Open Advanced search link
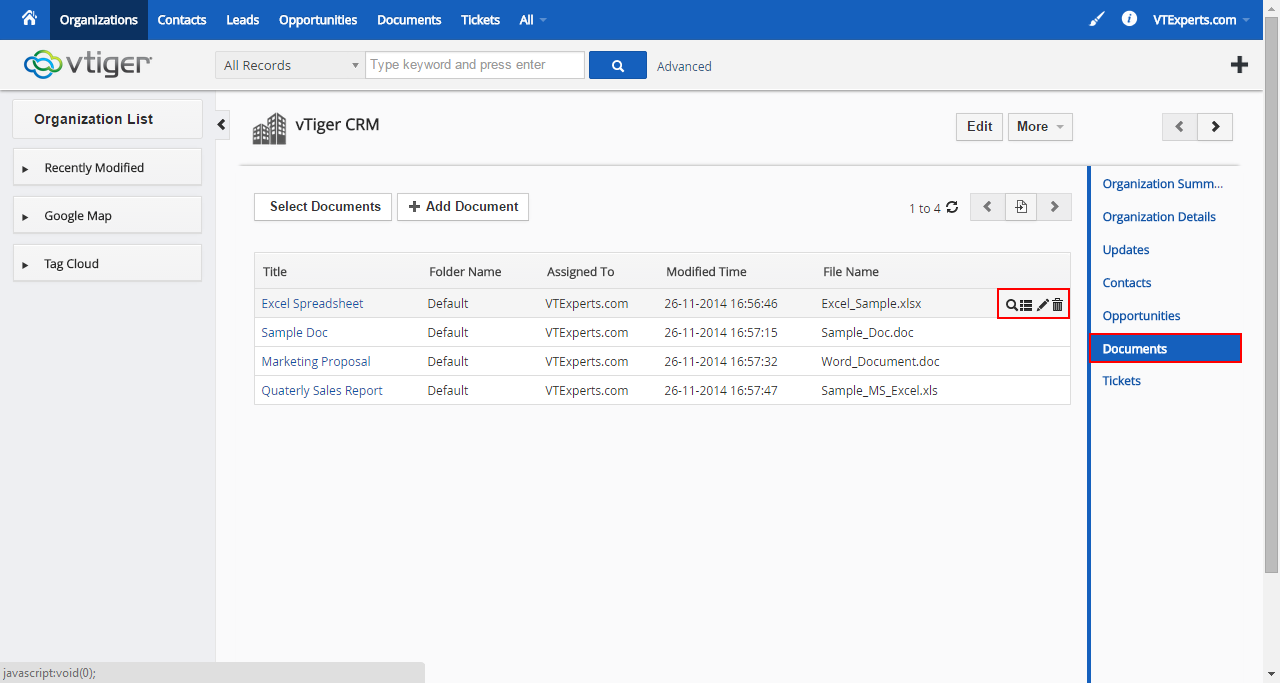1280x683 pixels. [x=685, y=66]
